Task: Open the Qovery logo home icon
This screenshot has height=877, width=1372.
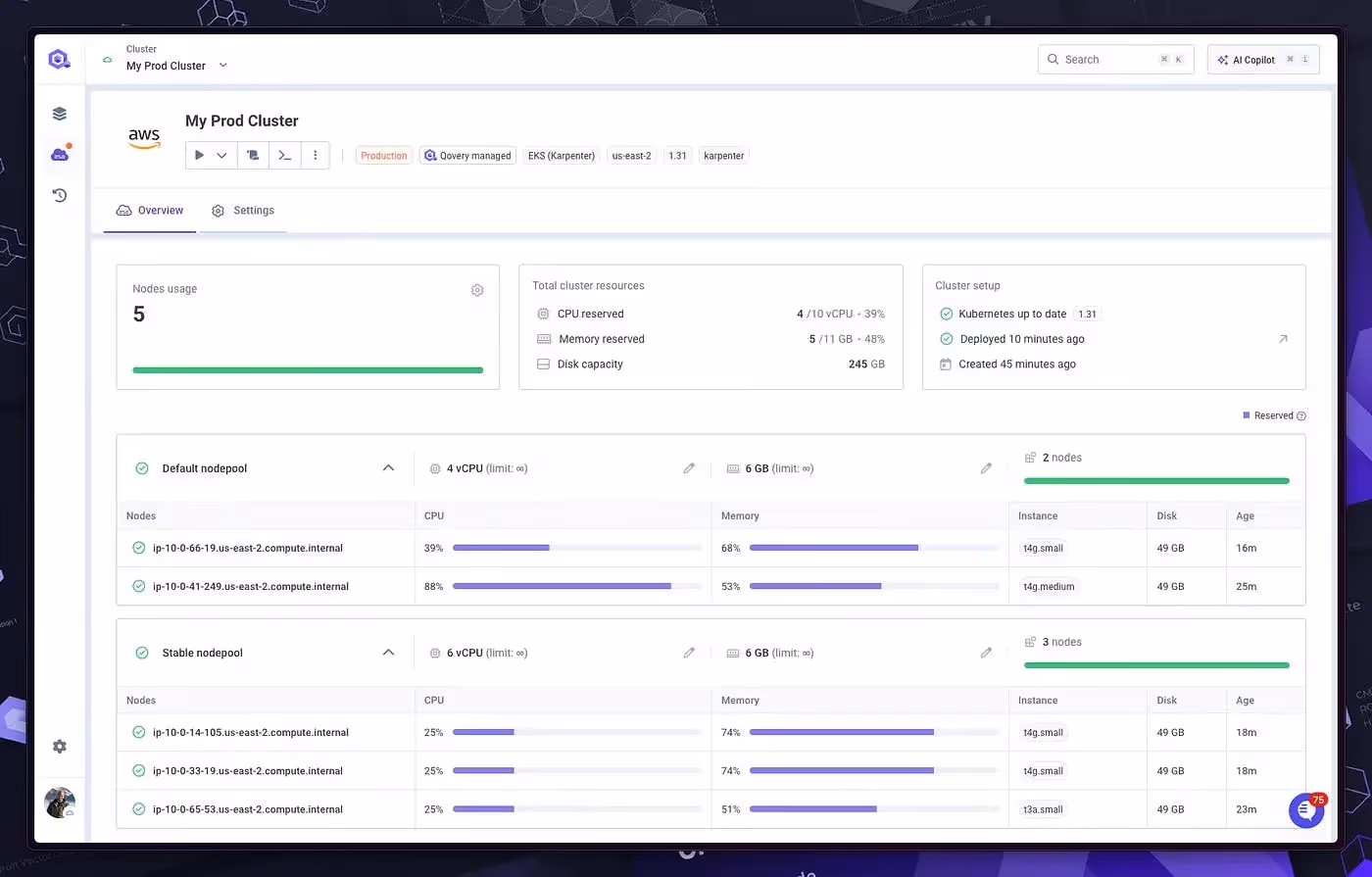Action: tap(59, 59)
